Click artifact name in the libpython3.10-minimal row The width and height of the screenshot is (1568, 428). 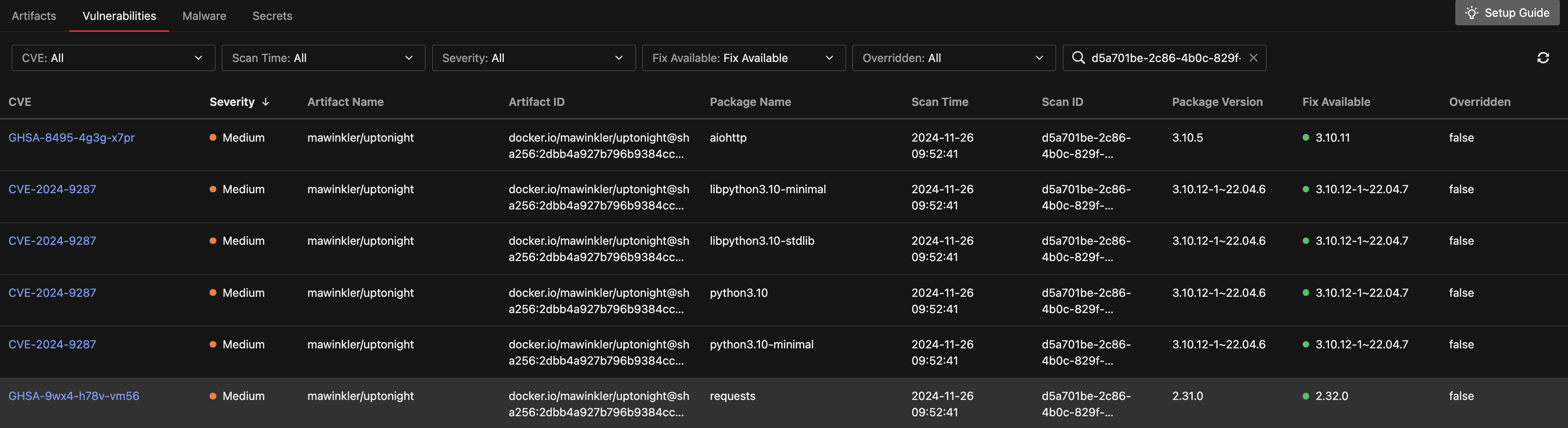360,190
